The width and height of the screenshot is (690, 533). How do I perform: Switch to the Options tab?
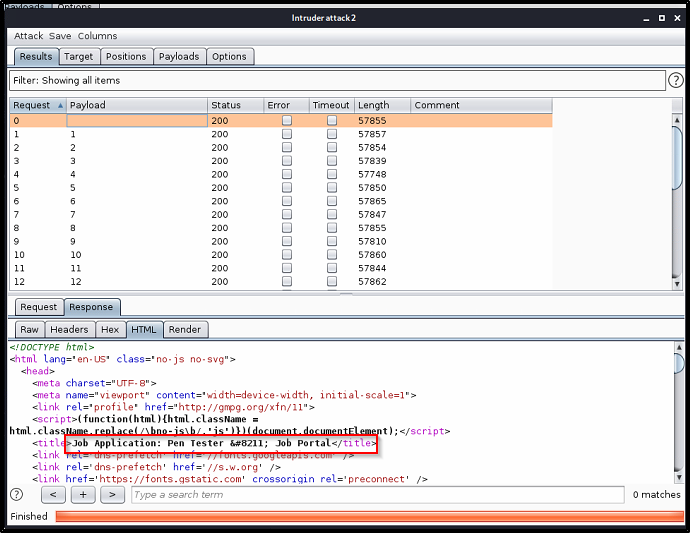pyautogui.click(x=229, y=56)
